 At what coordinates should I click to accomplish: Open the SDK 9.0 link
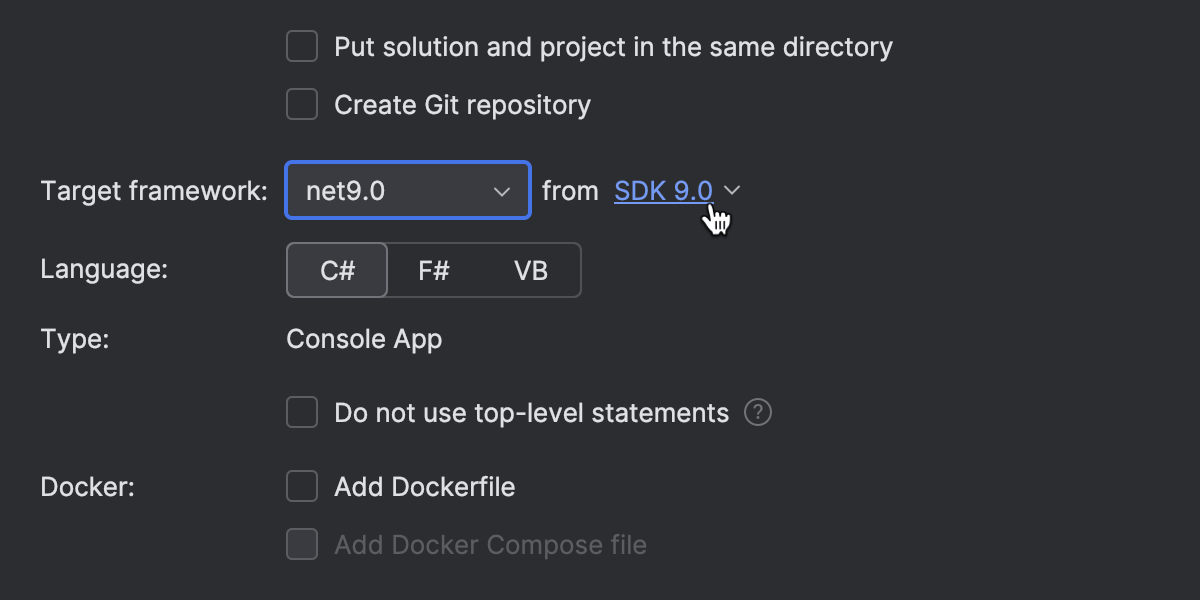662,190
